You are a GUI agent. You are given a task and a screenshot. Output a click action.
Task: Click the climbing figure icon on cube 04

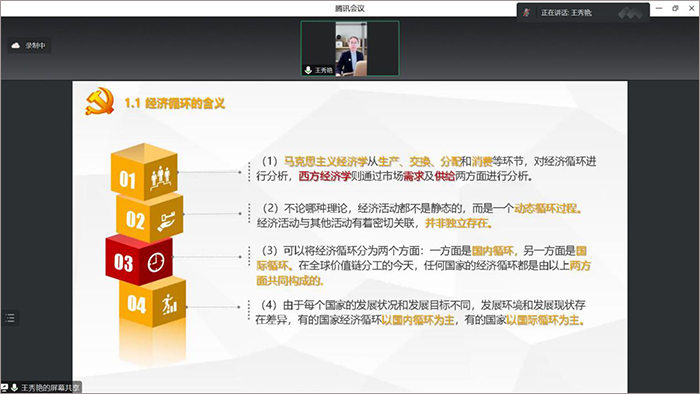pos(169,304)
